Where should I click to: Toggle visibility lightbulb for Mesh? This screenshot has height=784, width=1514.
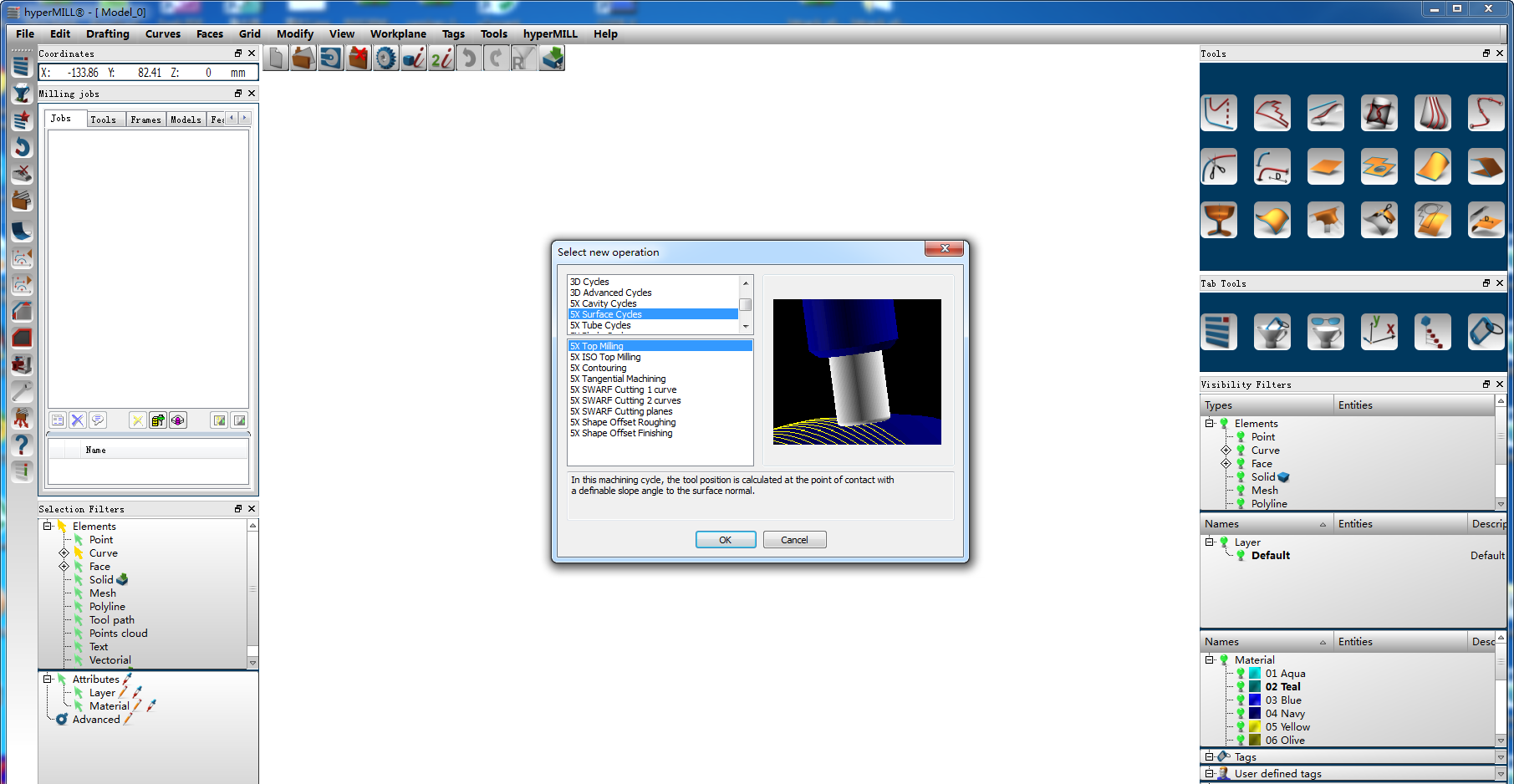[1241, 491]
